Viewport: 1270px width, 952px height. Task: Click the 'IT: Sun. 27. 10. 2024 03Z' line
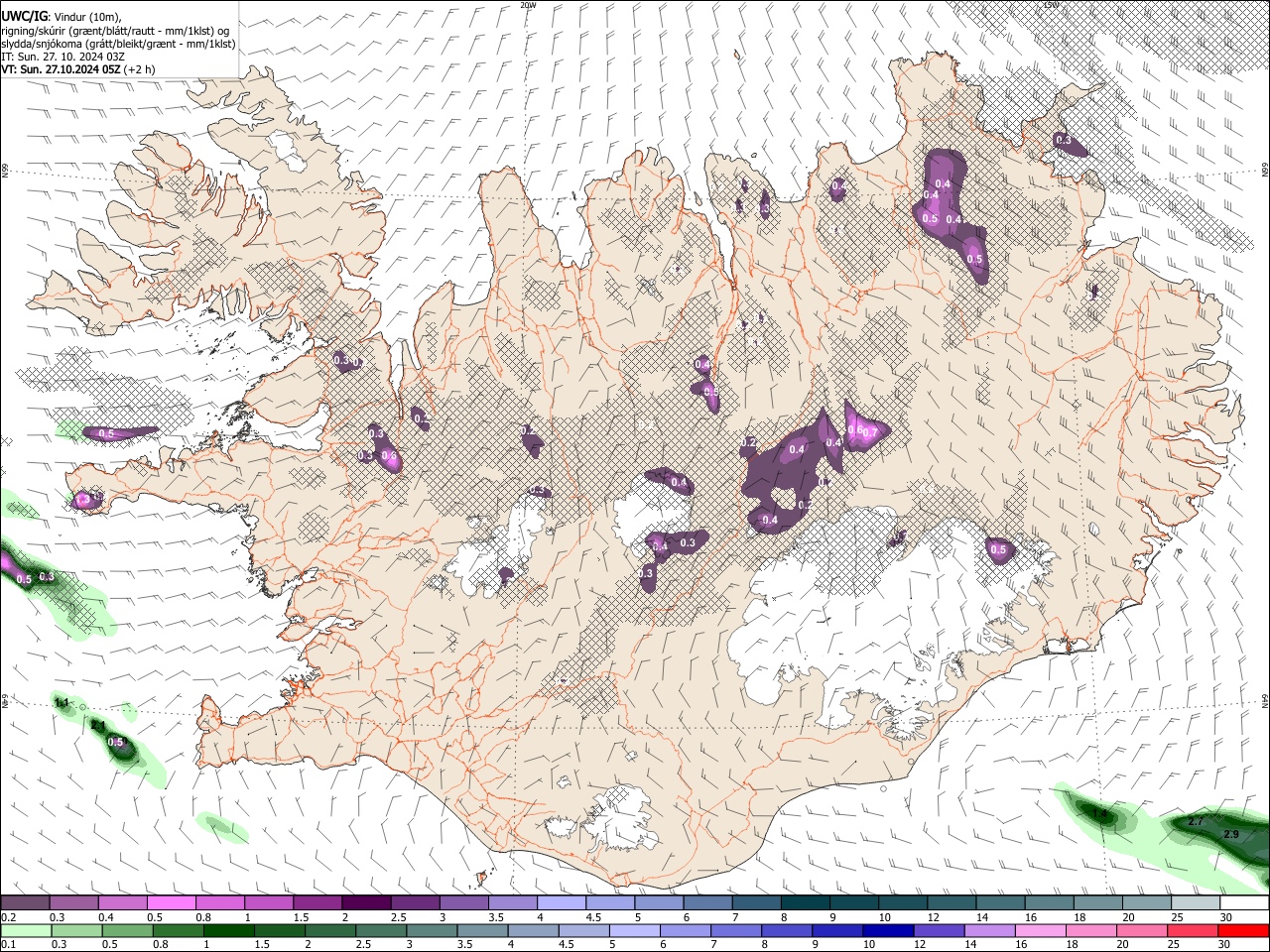63,57
